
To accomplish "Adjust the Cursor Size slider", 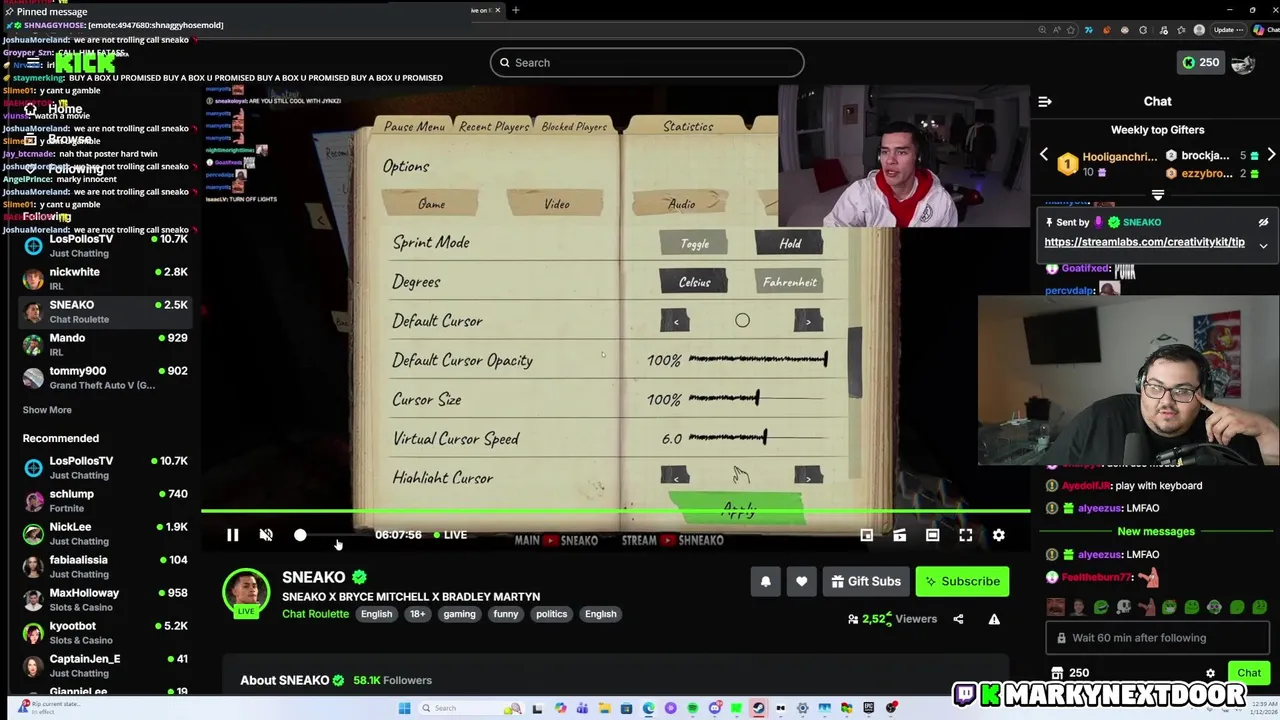I will pos(758,399).
